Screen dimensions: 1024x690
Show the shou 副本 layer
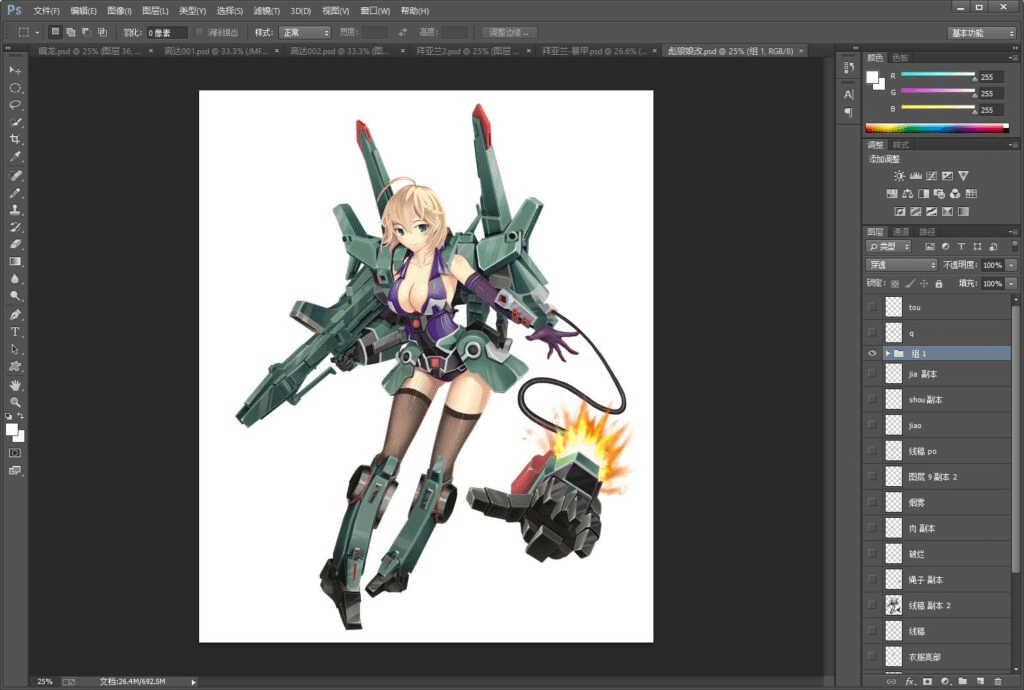tap(872, 400)
